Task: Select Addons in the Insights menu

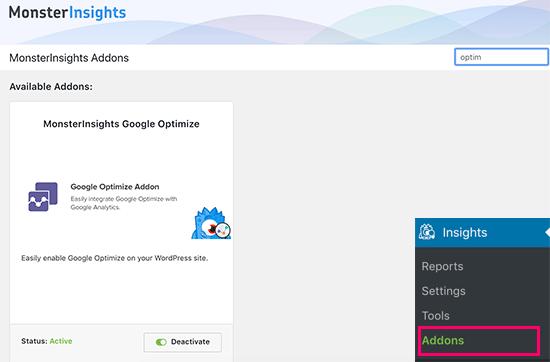Action: tap(443, 340)
